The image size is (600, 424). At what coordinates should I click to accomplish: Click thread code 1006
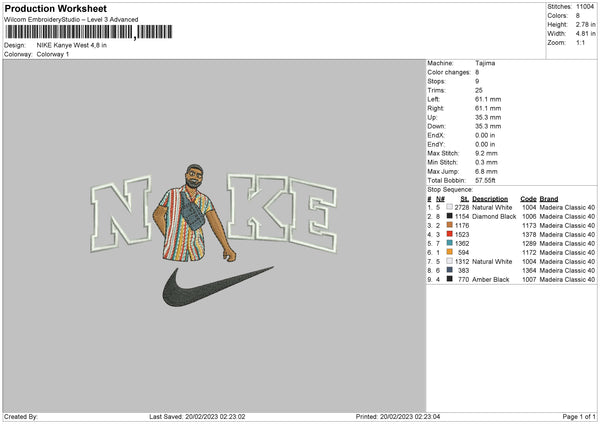pos(529,217)
